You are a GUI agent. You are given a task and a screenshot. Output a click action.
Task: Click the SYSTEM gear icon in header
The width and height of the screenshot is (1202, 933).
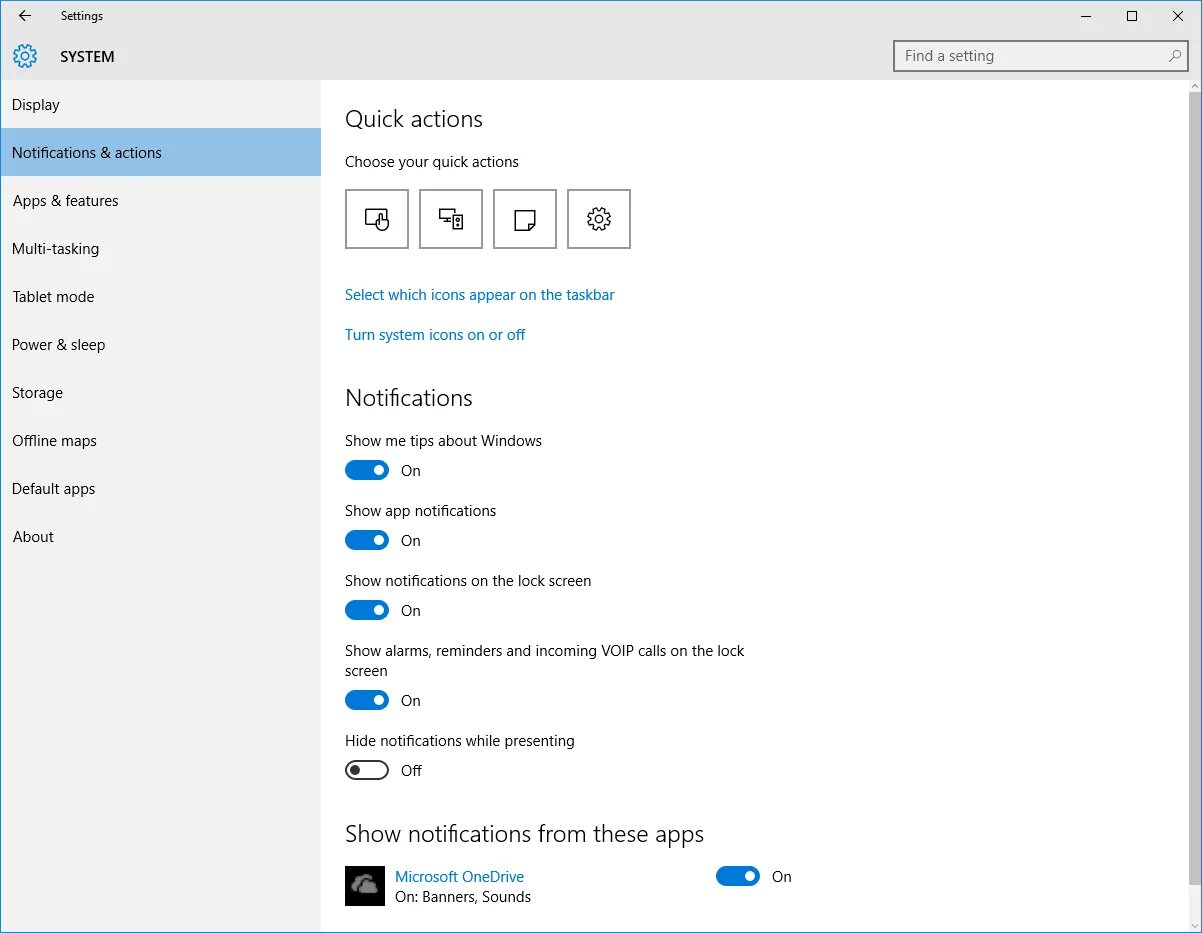[25, 56]
